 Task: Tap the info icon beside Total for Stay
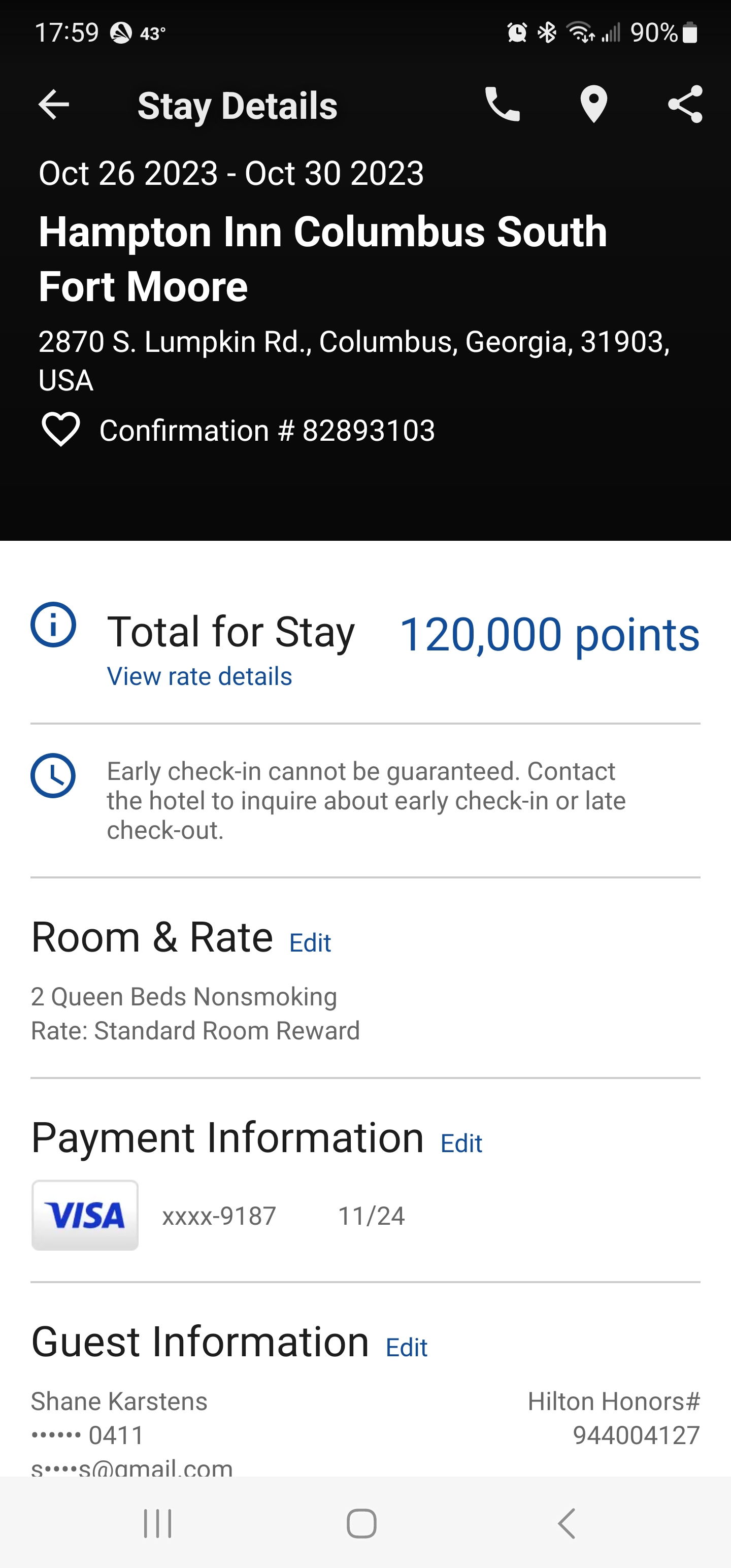pyautogui.click(x=54, y=625)
